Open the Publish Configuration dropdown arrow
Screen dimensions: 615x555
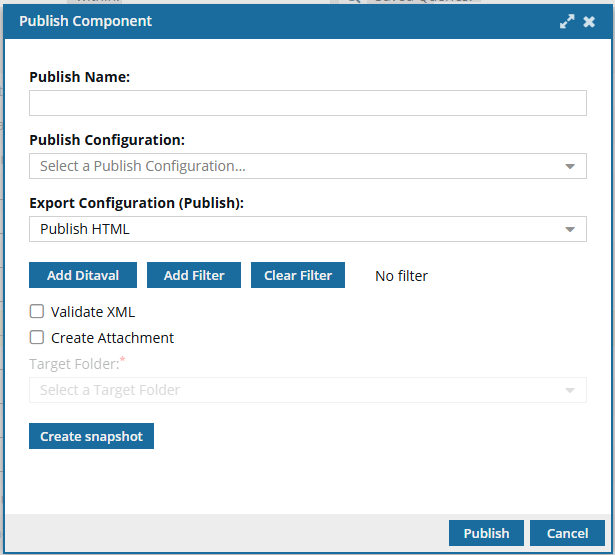coord(570,166)
